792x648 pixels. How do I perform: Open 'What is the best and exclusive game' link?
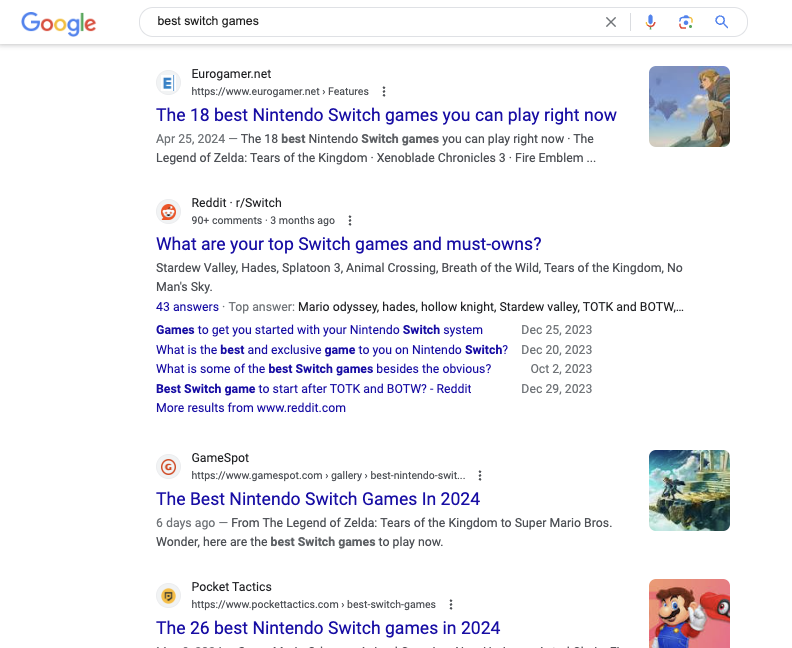pos(332,350)
